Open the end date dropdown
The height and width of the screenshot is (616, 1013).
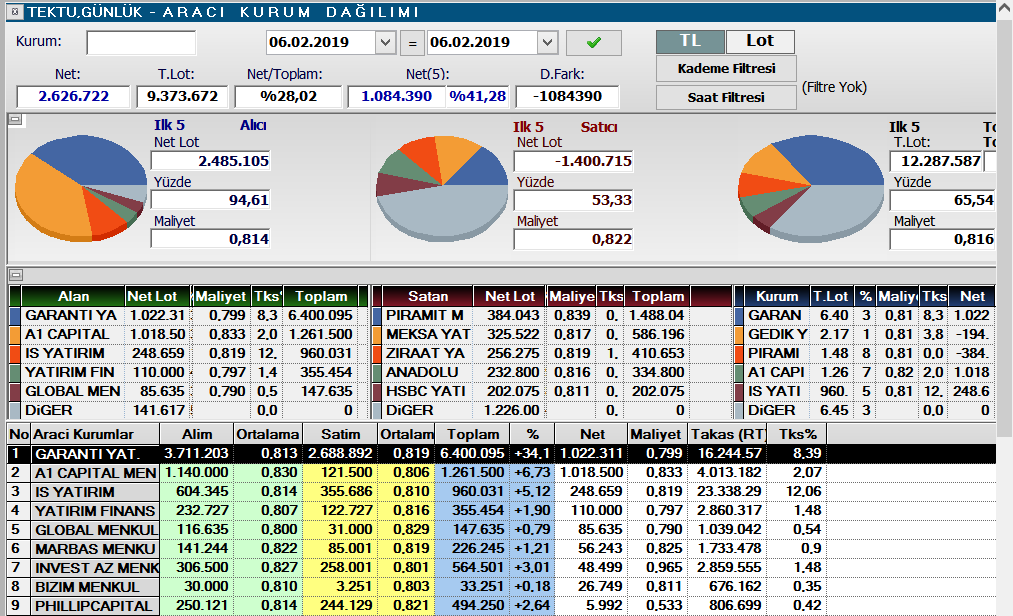point(547,43)
